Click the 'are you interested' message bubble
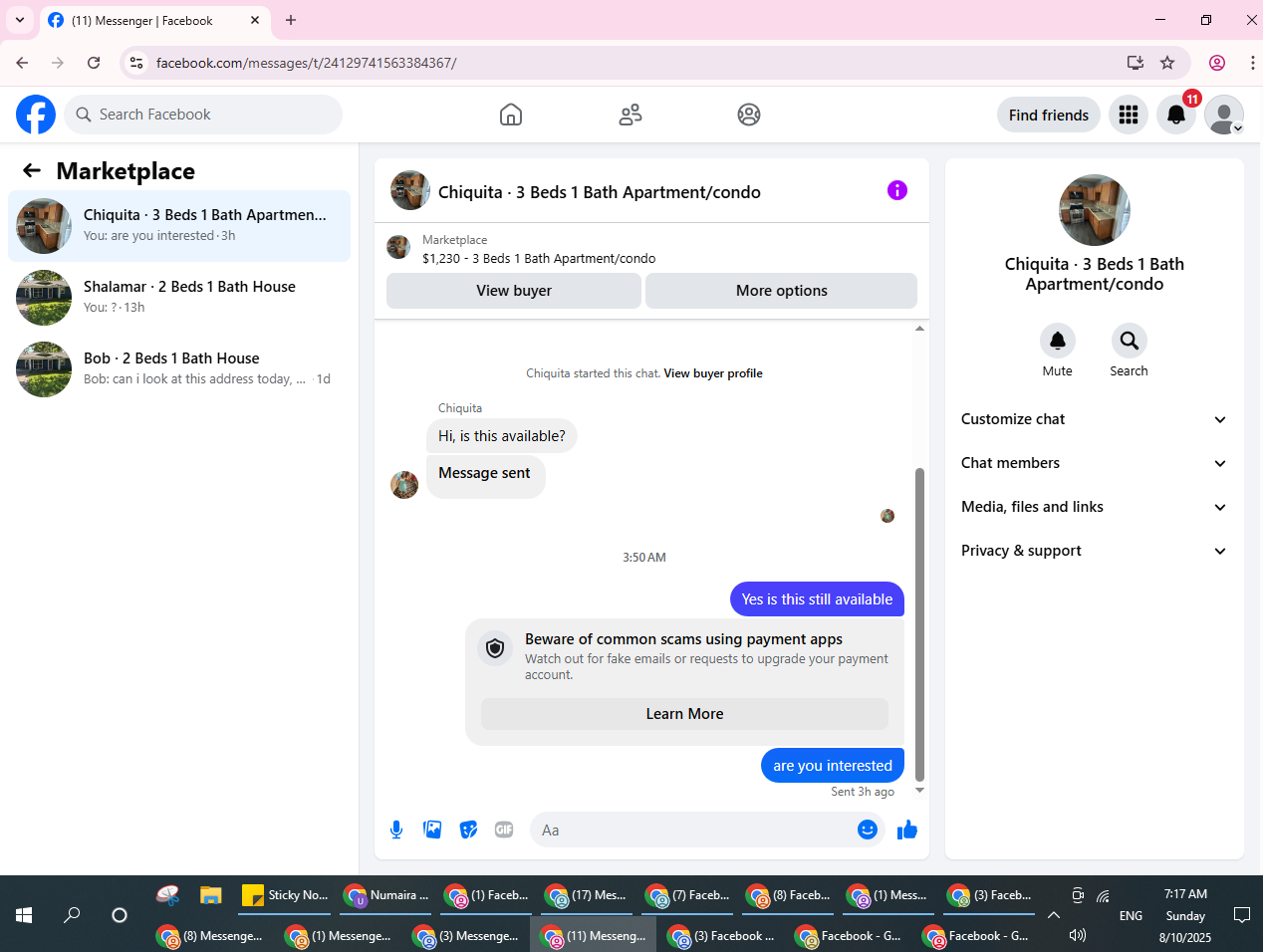Viewport: 1263px width, 952px height. (x=833, y=765)
